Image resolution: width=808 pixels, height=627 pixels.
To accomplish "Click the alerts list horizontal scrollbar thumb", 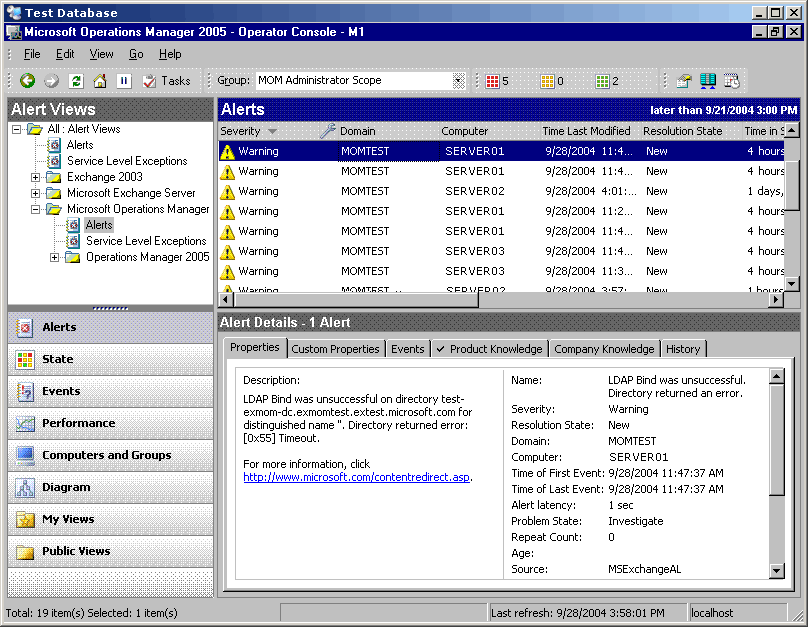I will [355, 300].
